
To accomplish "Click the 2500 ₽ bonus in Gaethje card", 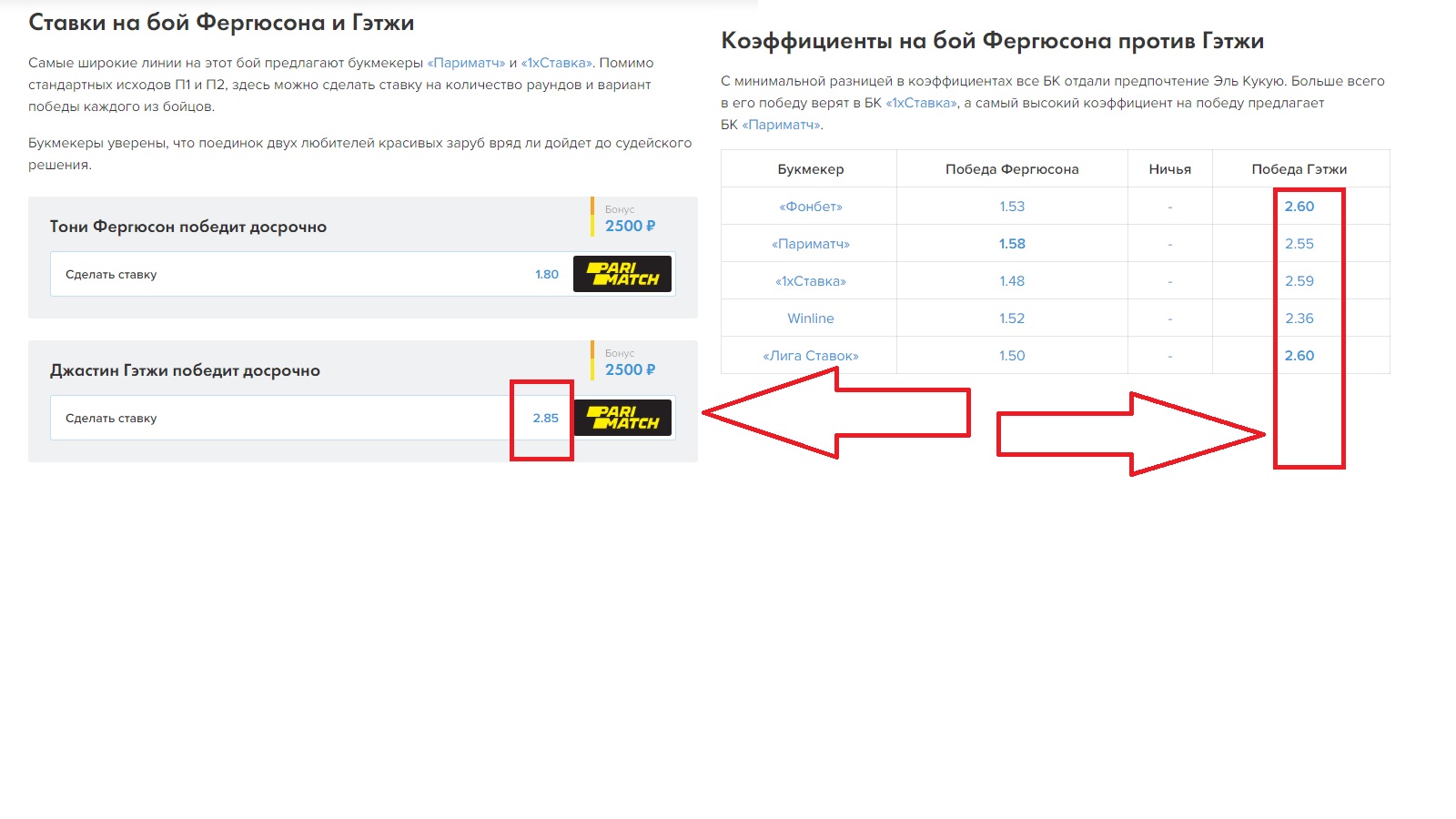I will click(630, 369).
